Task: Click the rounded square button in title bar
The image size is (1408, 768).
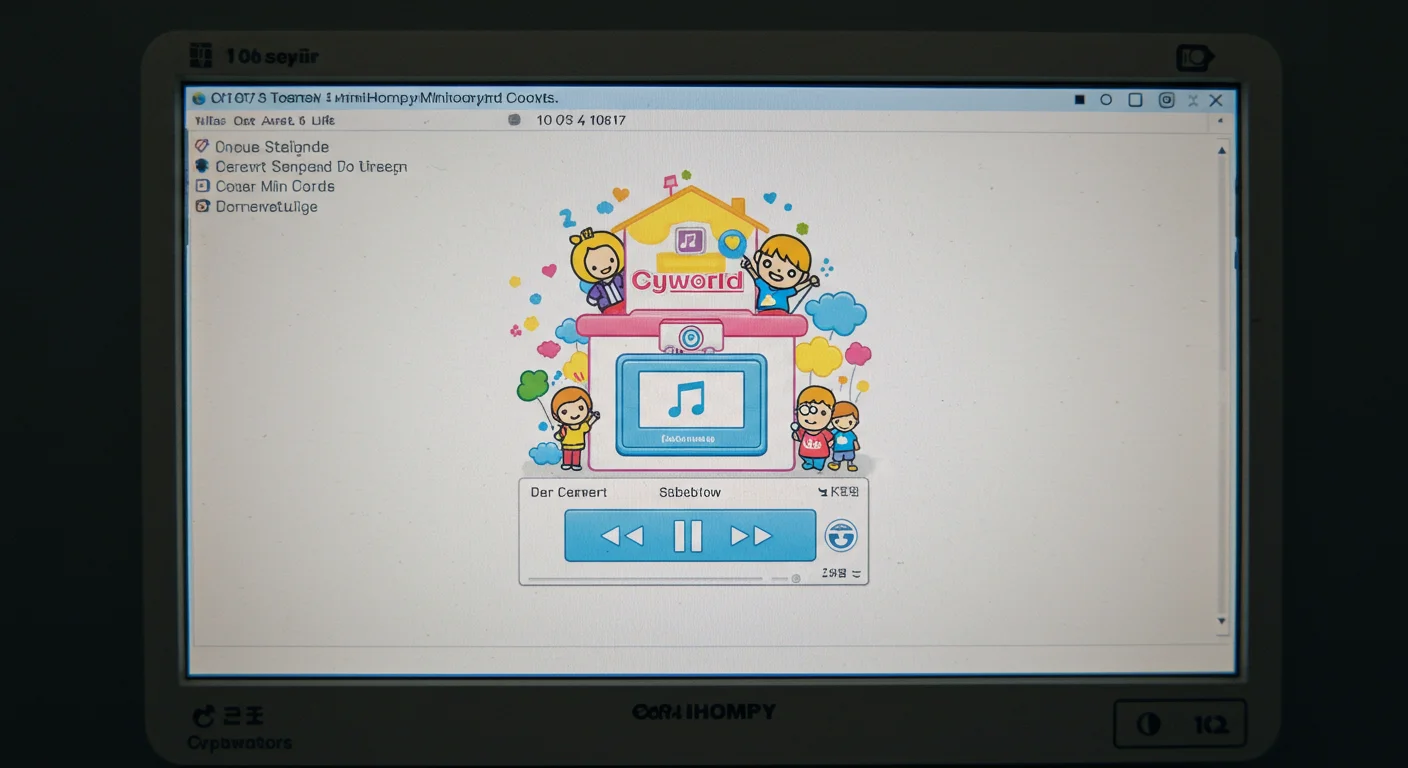Action: click(1135, 100)
